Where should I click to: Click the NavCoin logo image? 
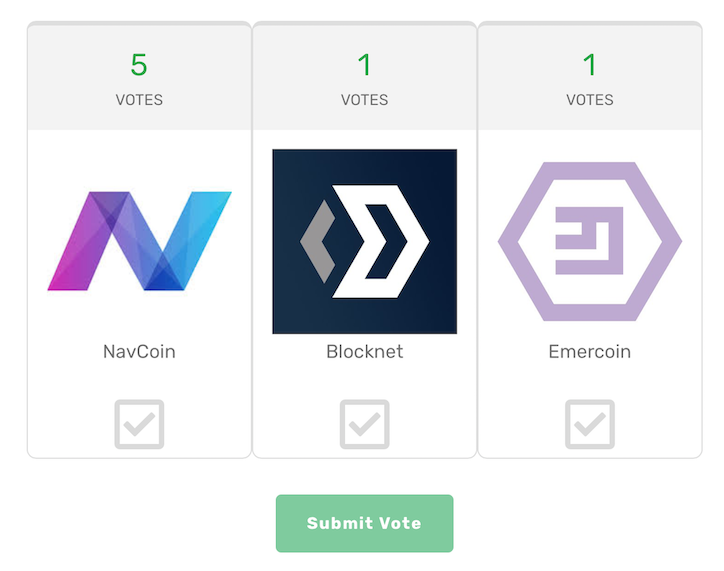[139, 241]
